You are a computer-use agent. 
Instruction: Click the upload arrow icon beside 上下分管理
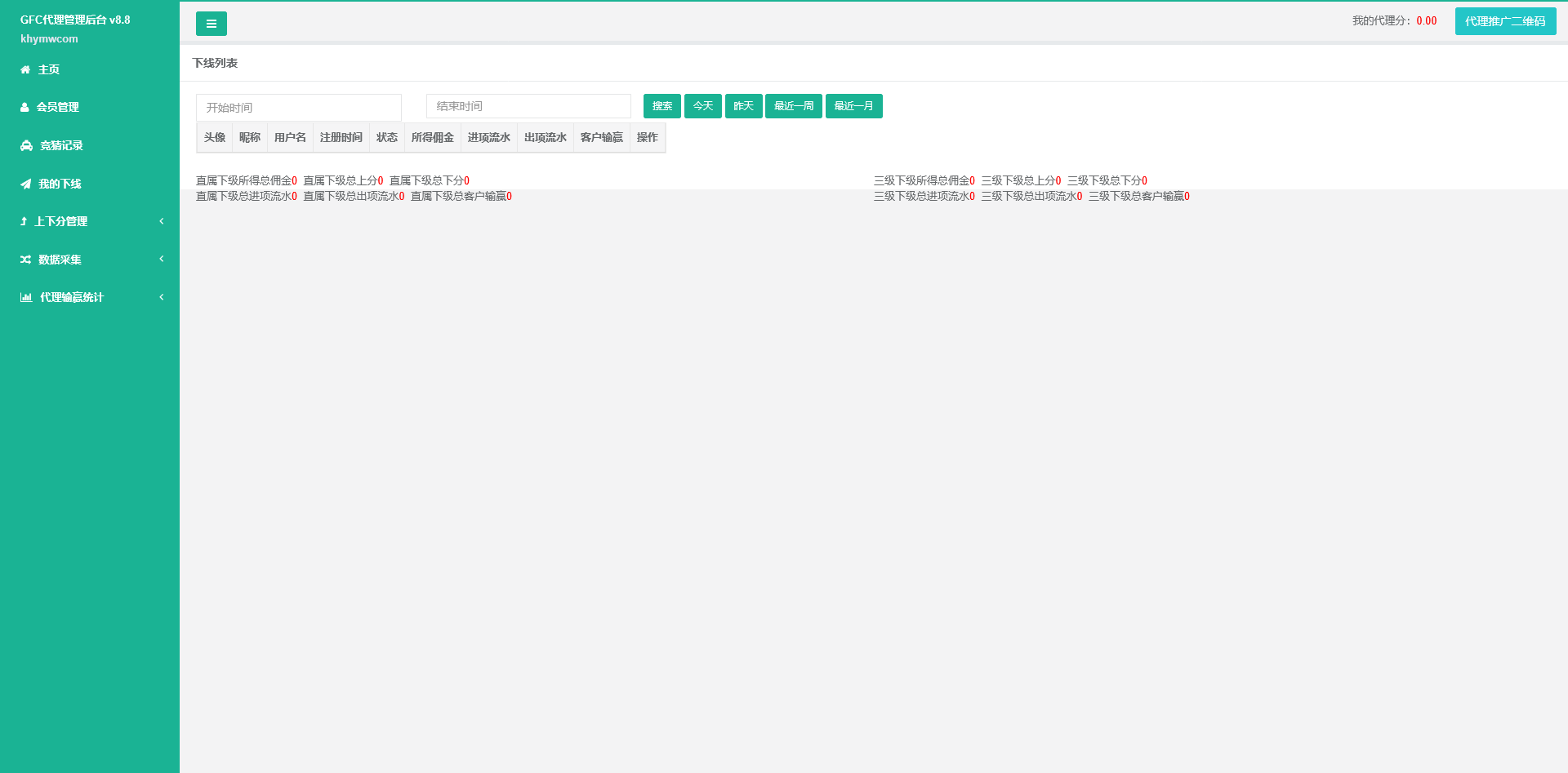[24, 222]
